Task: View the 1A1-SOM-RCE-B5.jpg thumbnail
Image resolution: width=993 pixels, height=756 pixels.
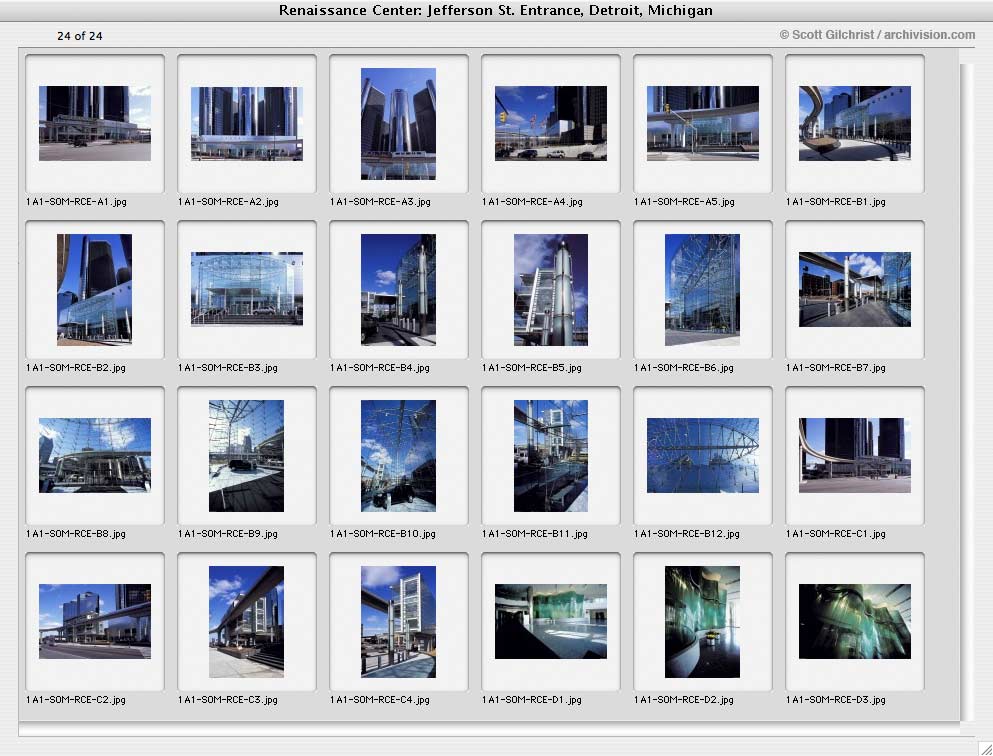Action: click(x=551, y=289)
